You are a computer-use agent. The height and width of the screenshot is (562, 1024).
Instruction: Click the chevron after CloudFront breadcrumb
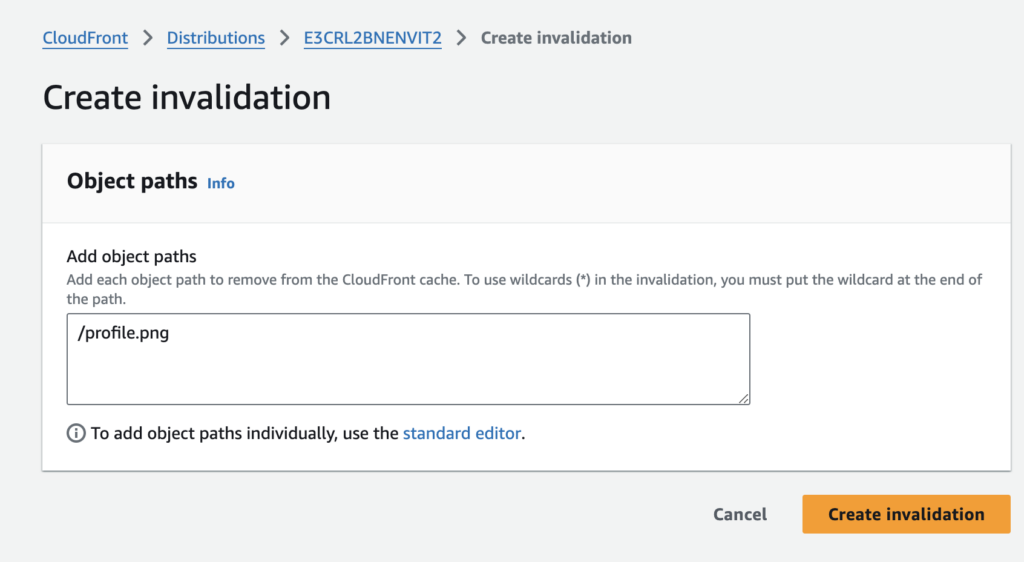pyautogui.click(x=148, y=38)
